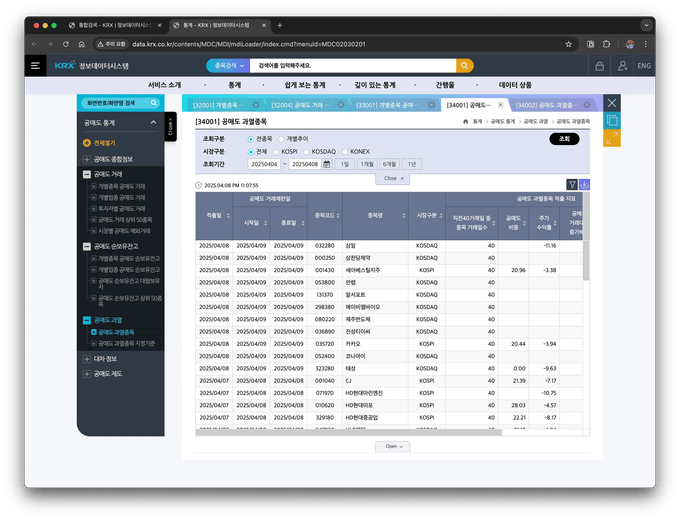
Task: Collapse the 공매도 순보유잔고 tree node
Action: click(87, 246)
